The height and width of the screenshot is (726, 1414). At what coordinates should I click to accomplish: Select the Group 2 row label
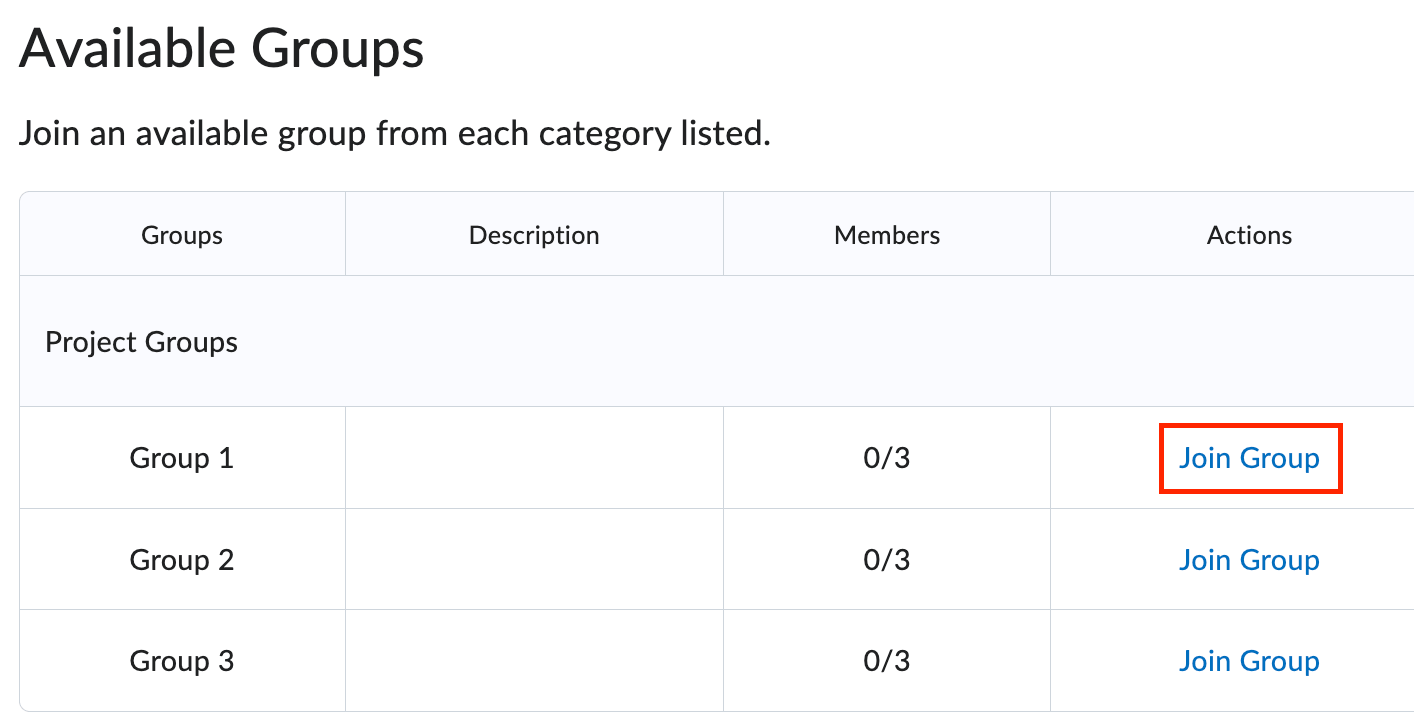[x=181, y=560]
